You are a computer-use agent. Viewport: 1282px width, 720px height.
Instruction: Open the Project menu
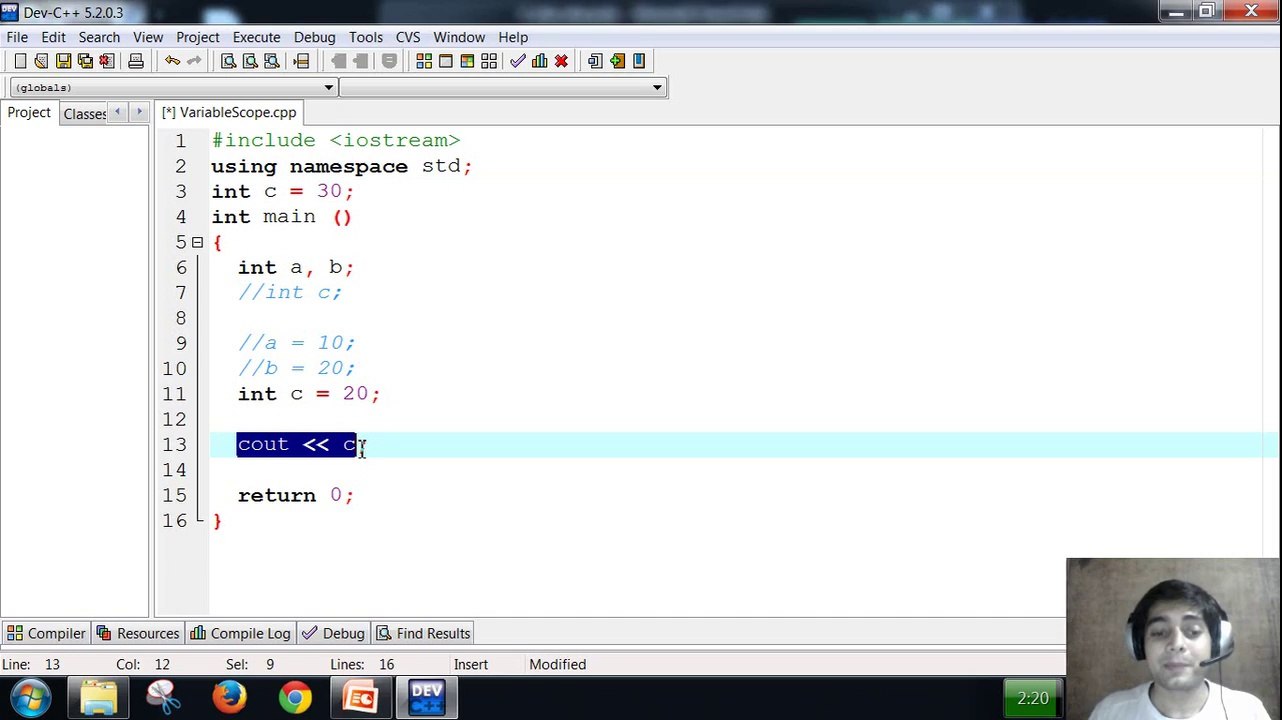coord(198,37)
